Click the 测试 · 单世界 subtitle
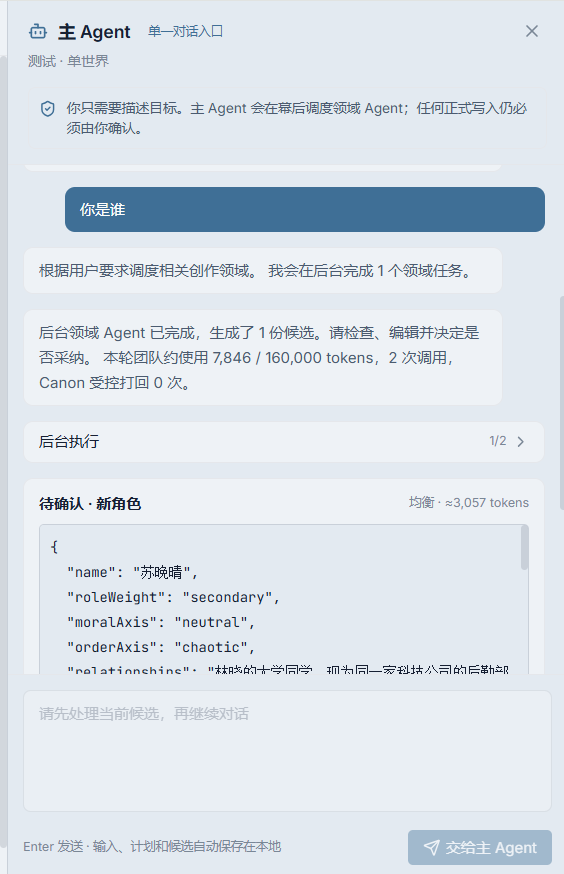564x874 pixels. tap(69, 61)
